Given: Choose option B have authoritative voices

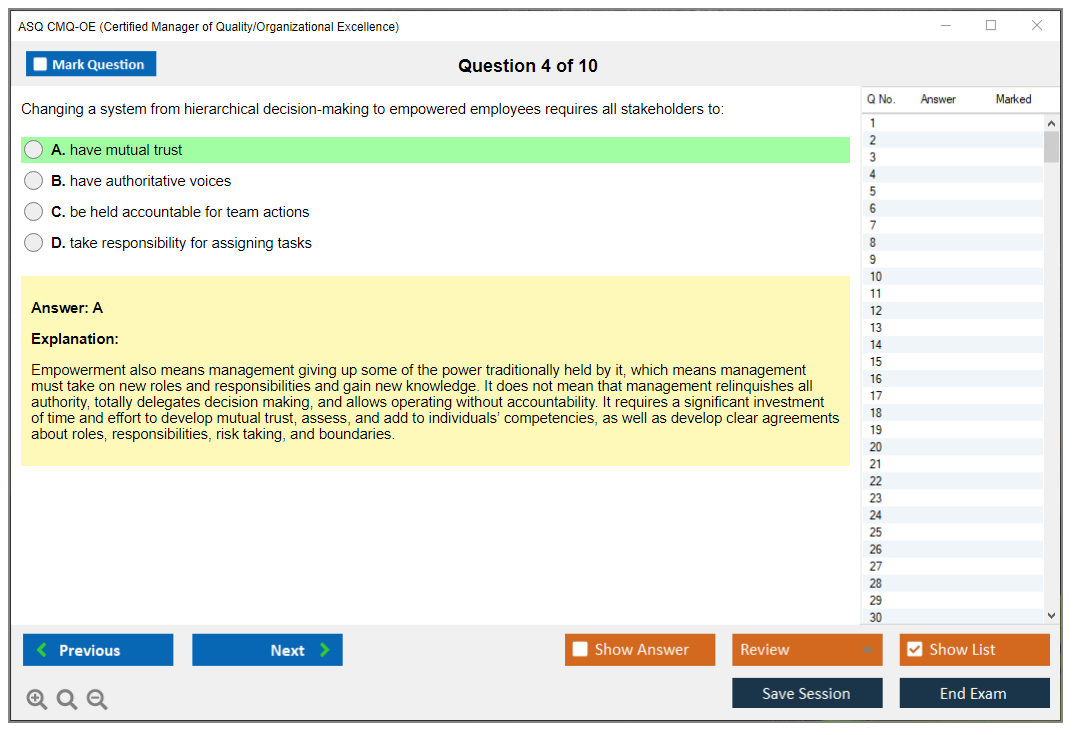Looking at the screenshot, I should tap(34, 181).
